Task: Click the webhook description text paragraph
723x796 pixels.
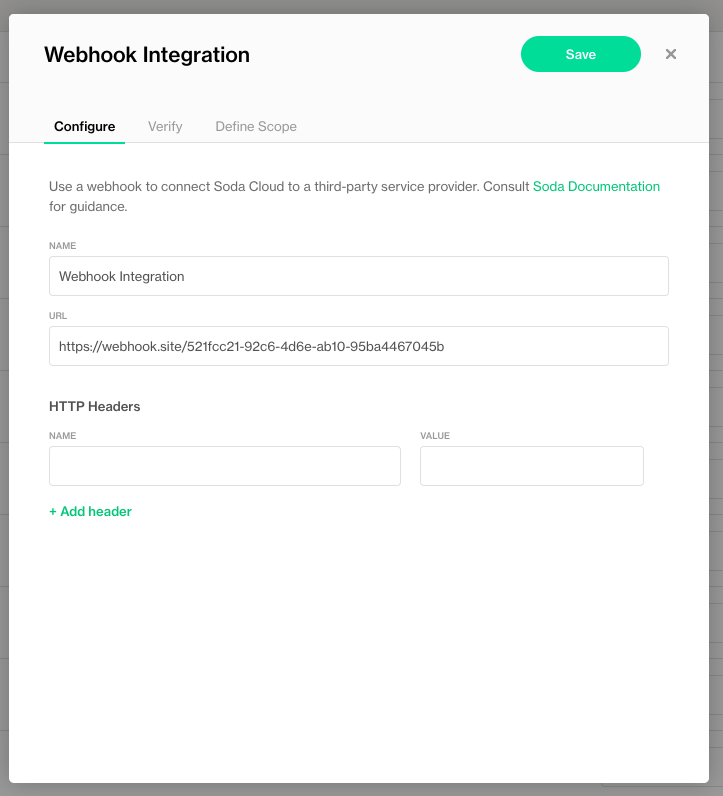Action: pyautogui.click(x=290, y=186)
